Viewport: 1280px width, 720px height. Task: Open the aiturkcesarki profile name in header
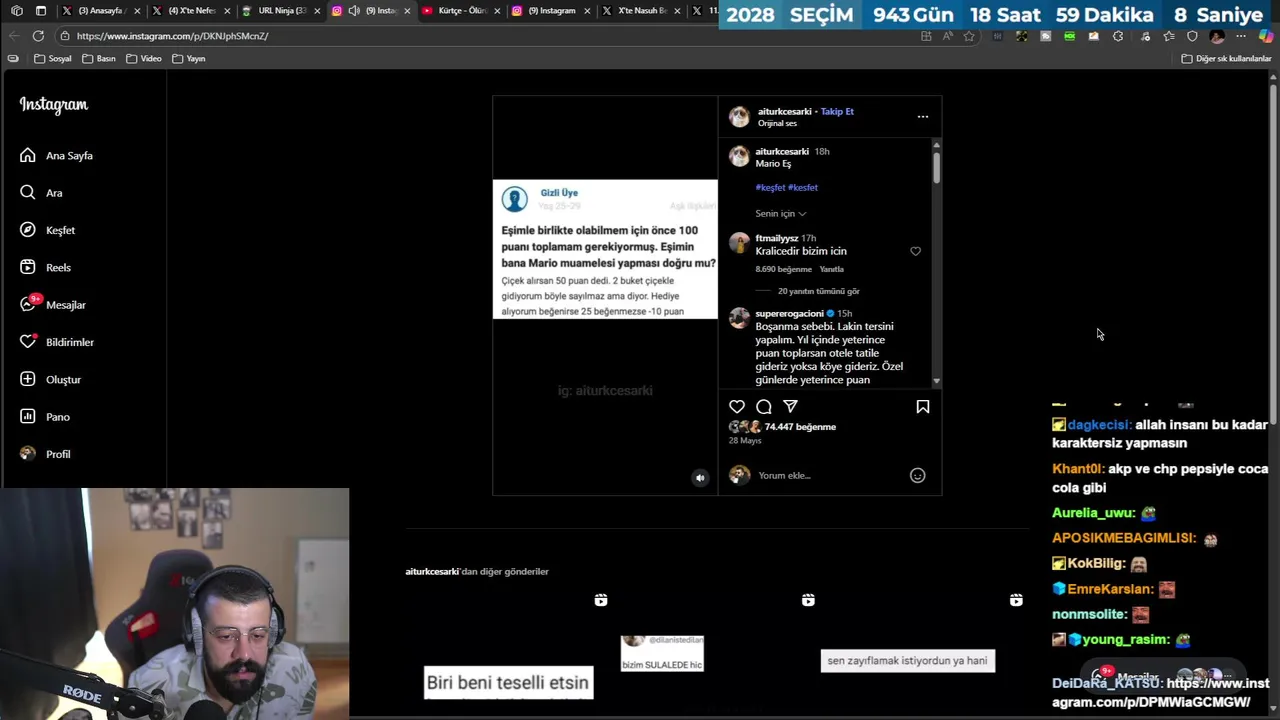[785, 112]
